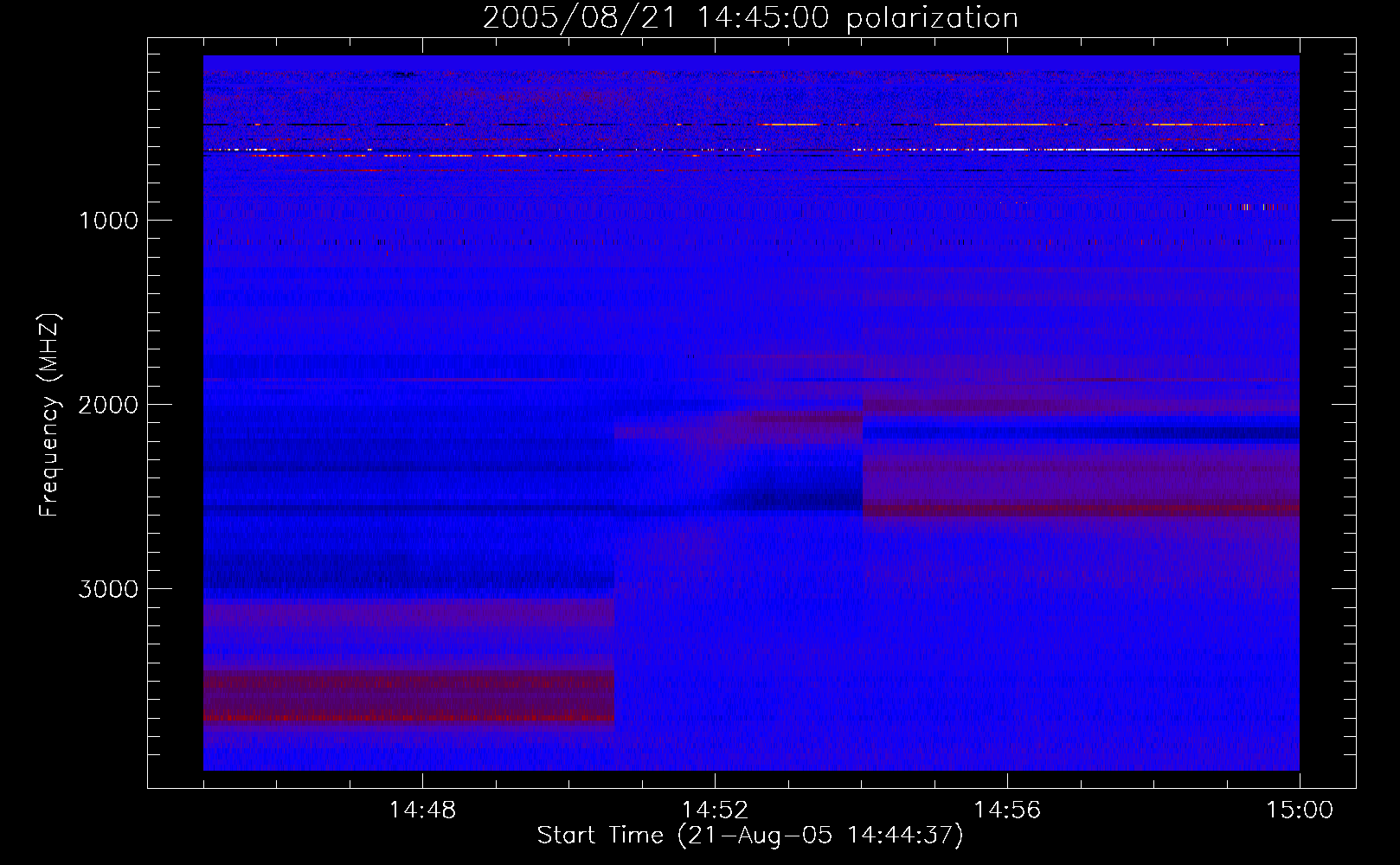Click the 14:48 time tick label

tap(422, 811)
